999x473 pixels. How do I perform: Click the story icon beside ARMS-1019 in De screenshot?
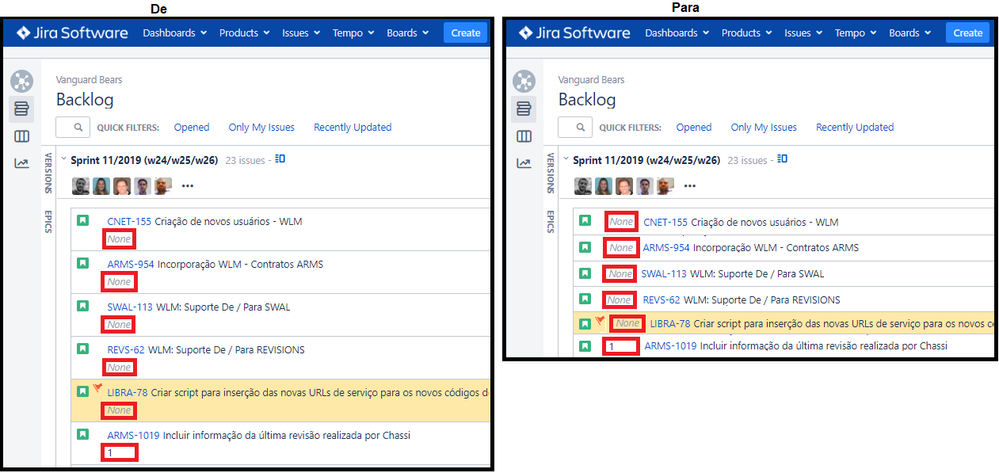[x=82, y=434]
